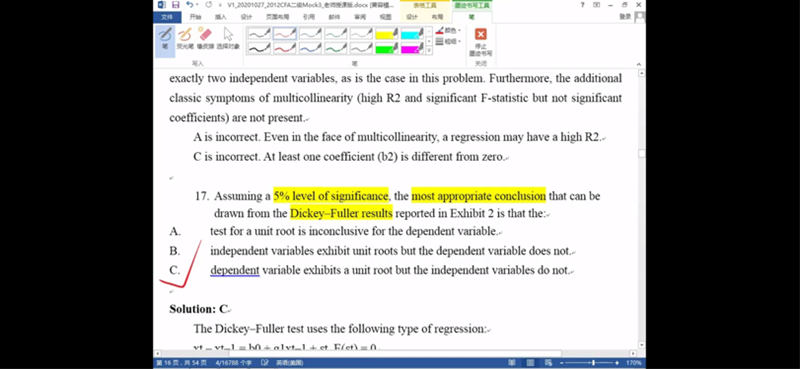Switch to the 视图 View tab
This screenshot has height=369, width=800.
pyautogui.click(x=385, y=17)
